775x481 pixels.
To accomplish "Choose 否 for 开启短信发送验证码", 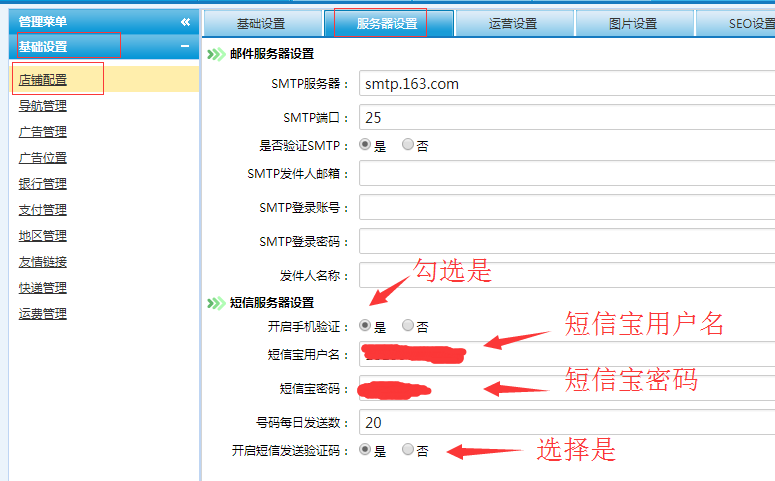I will tap(408, 450).
